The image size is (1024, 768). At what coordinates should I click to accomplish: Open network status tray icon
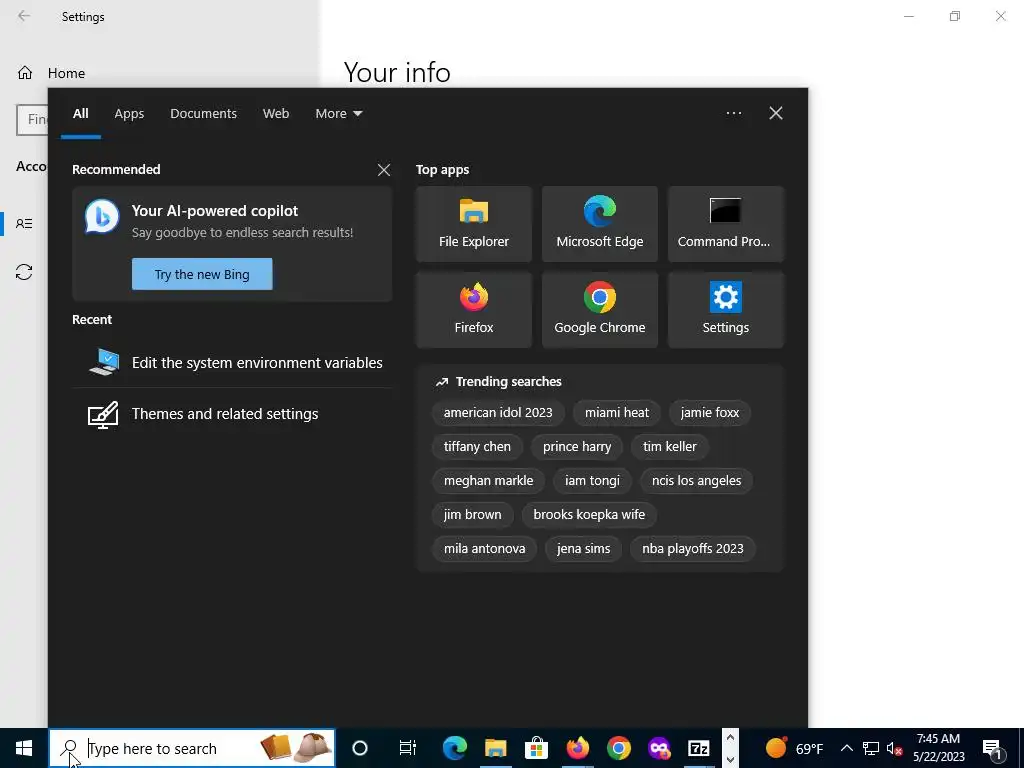coord(871,748)
